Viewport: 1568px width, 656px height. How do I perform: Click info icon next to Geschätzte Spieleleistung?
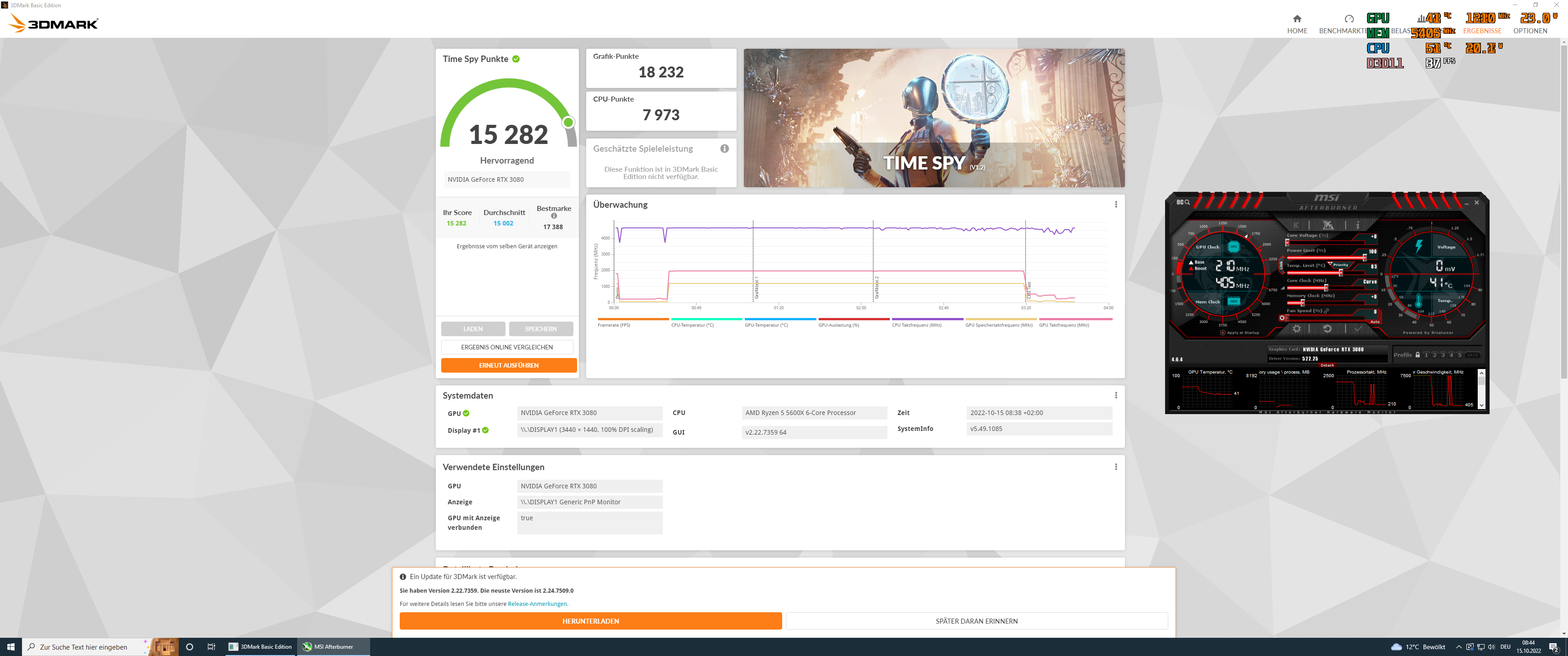pyautogui.click(x=724, y=149)
